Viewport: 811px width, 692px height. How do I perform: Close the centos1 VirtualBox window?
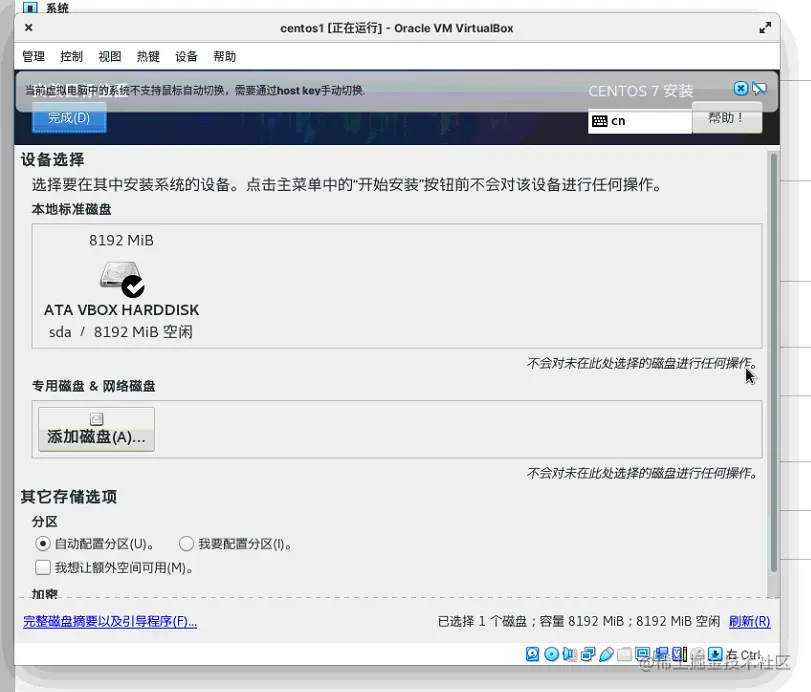29,27
